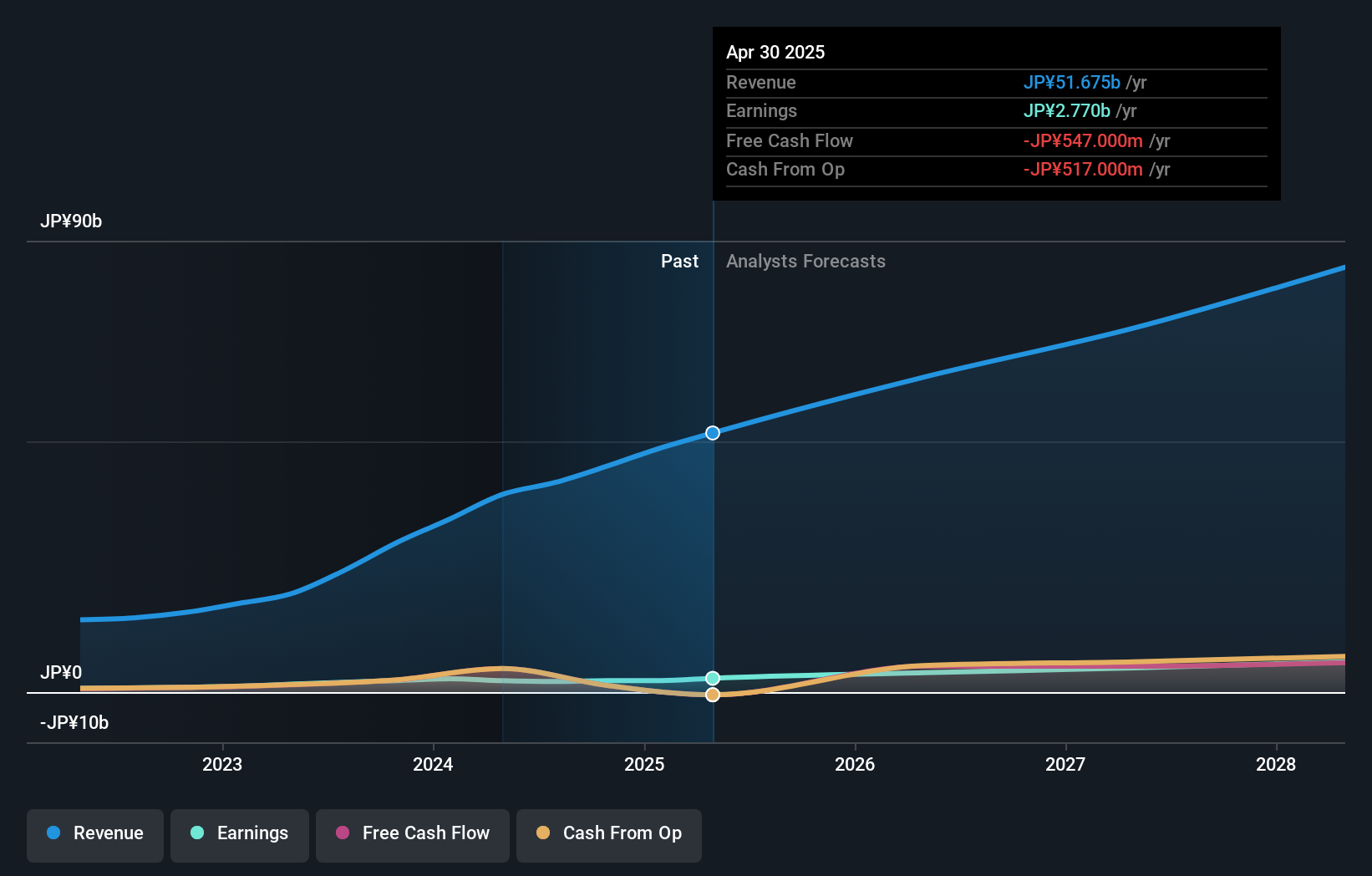Click the Analysts Forecasts label
The width and height of the screenshot is (1372, 876).
pos(805,262)
